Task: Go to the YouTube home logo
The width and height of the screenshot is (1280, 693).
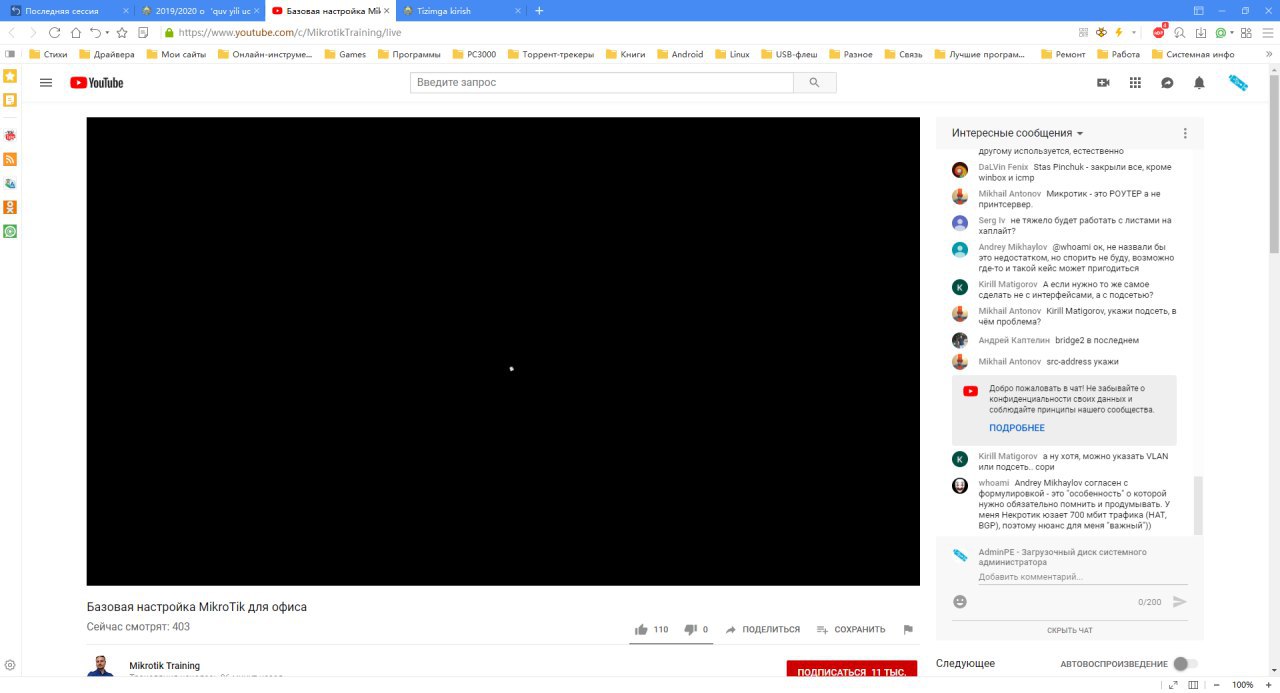Action: (x=97, y=83)
